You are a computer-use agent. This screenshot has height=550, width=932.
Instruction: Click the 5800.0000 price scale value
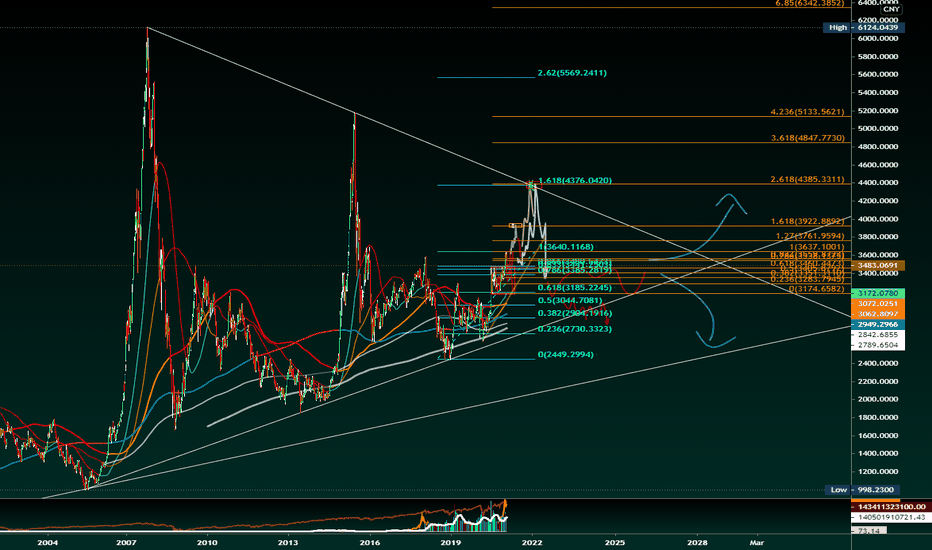(x=877, y=56)
